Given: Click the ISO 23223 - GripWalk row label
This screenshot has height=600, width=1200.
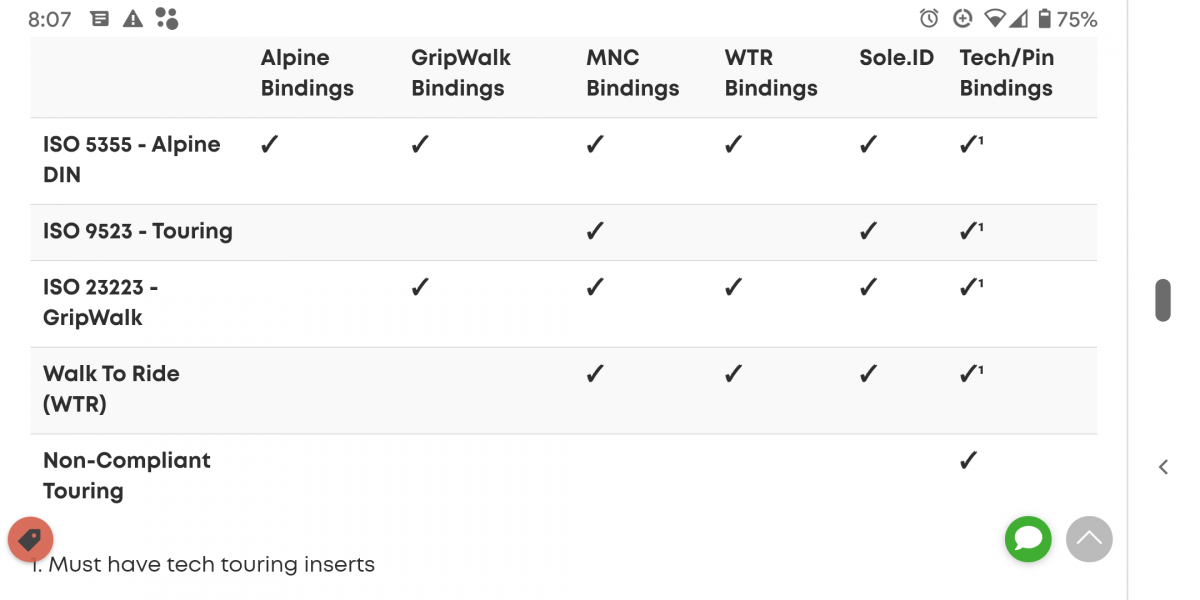Looking at the screenshot, I should coord(100,303).
